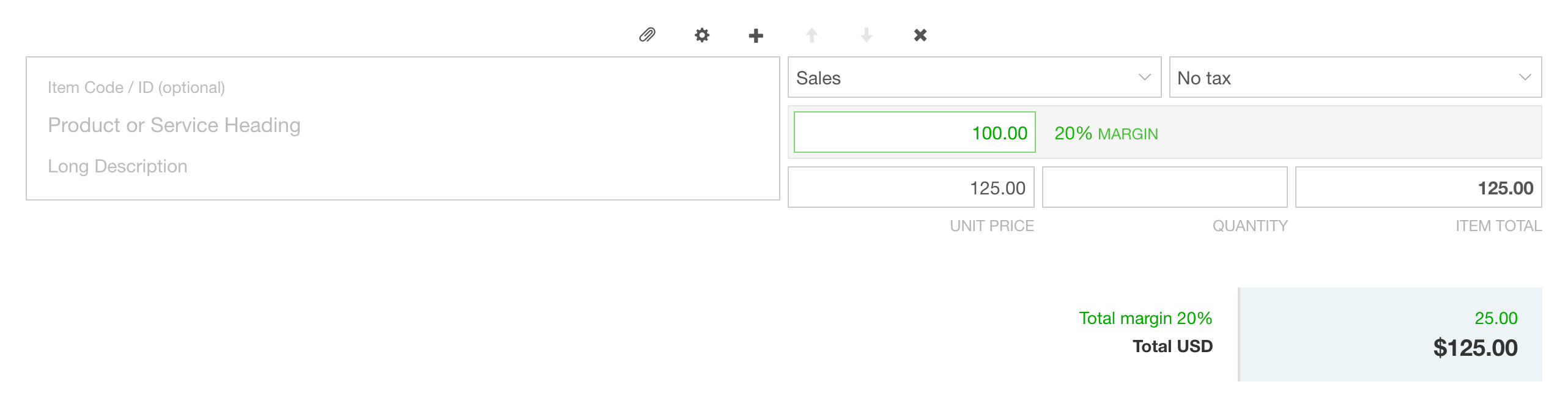Click the Long Description field
This screenshot has width=1568, height=409.
click(x=117, y=166)
